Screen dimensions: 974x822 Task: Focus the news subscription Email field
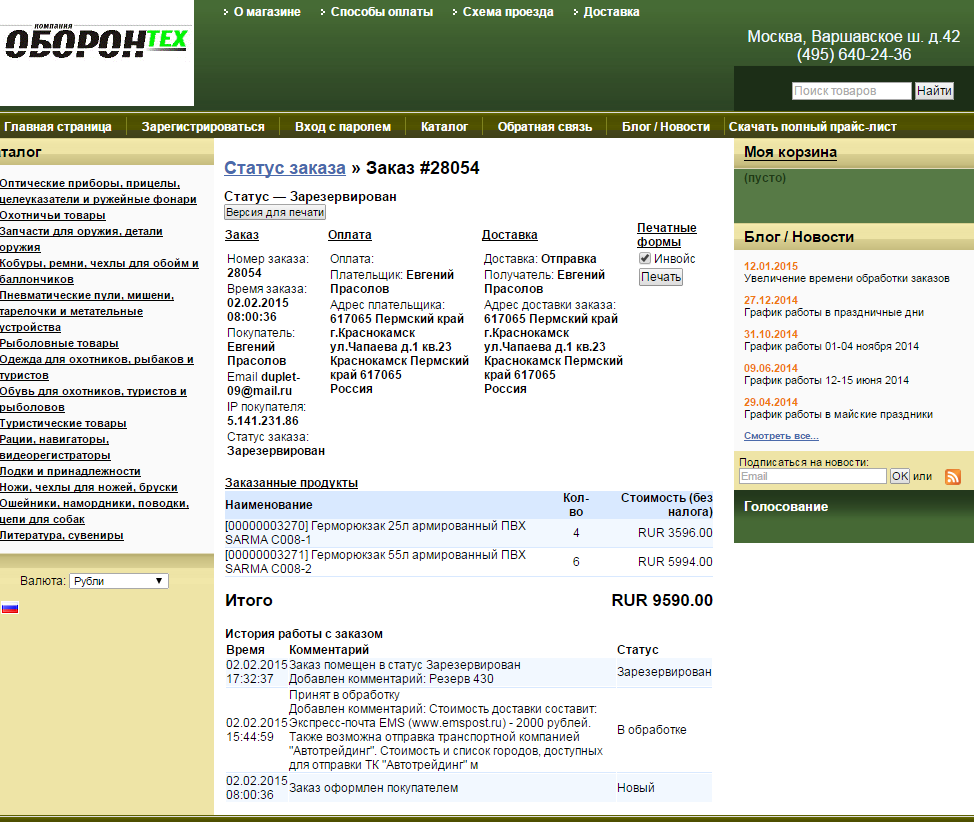812,476
